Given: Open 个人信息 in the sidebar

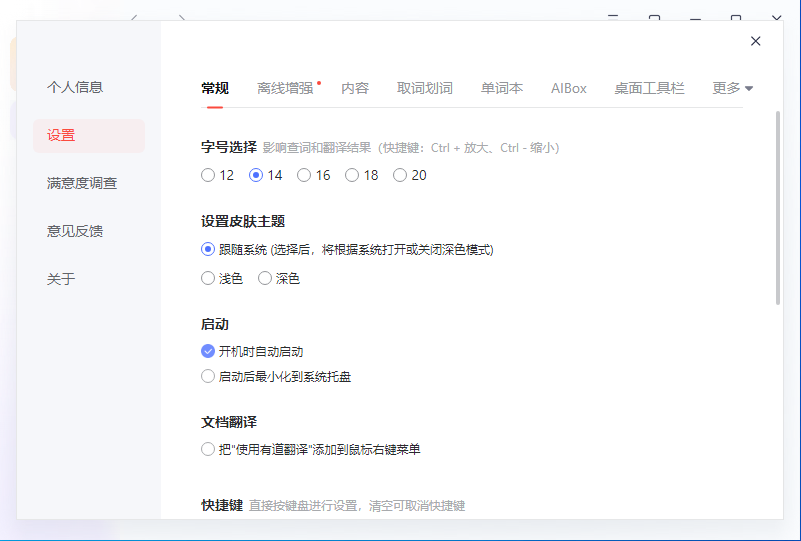Looking at the screenshot, I should 75,87.
